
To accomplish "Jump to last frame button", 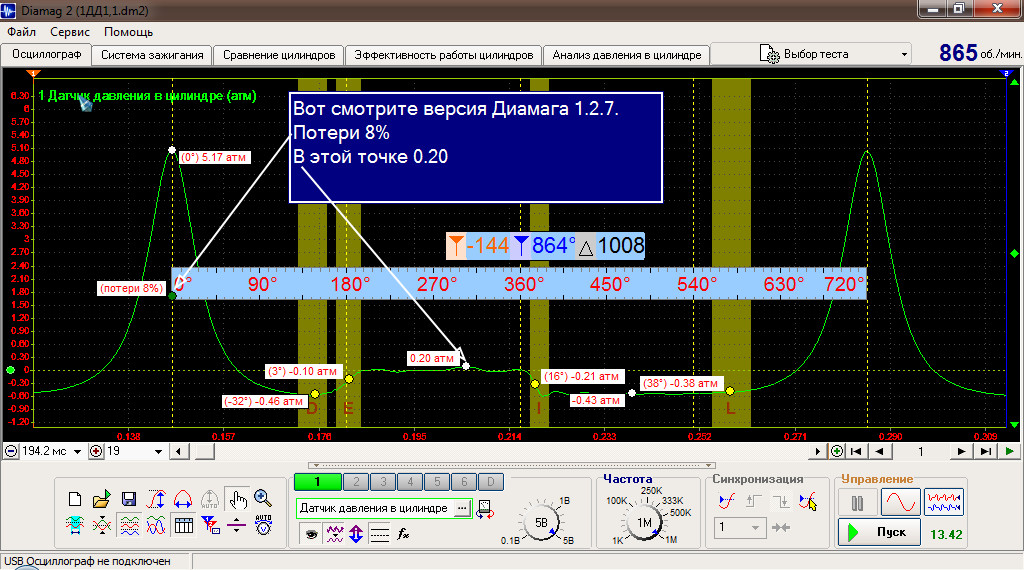I will click(x=985, y=451).
